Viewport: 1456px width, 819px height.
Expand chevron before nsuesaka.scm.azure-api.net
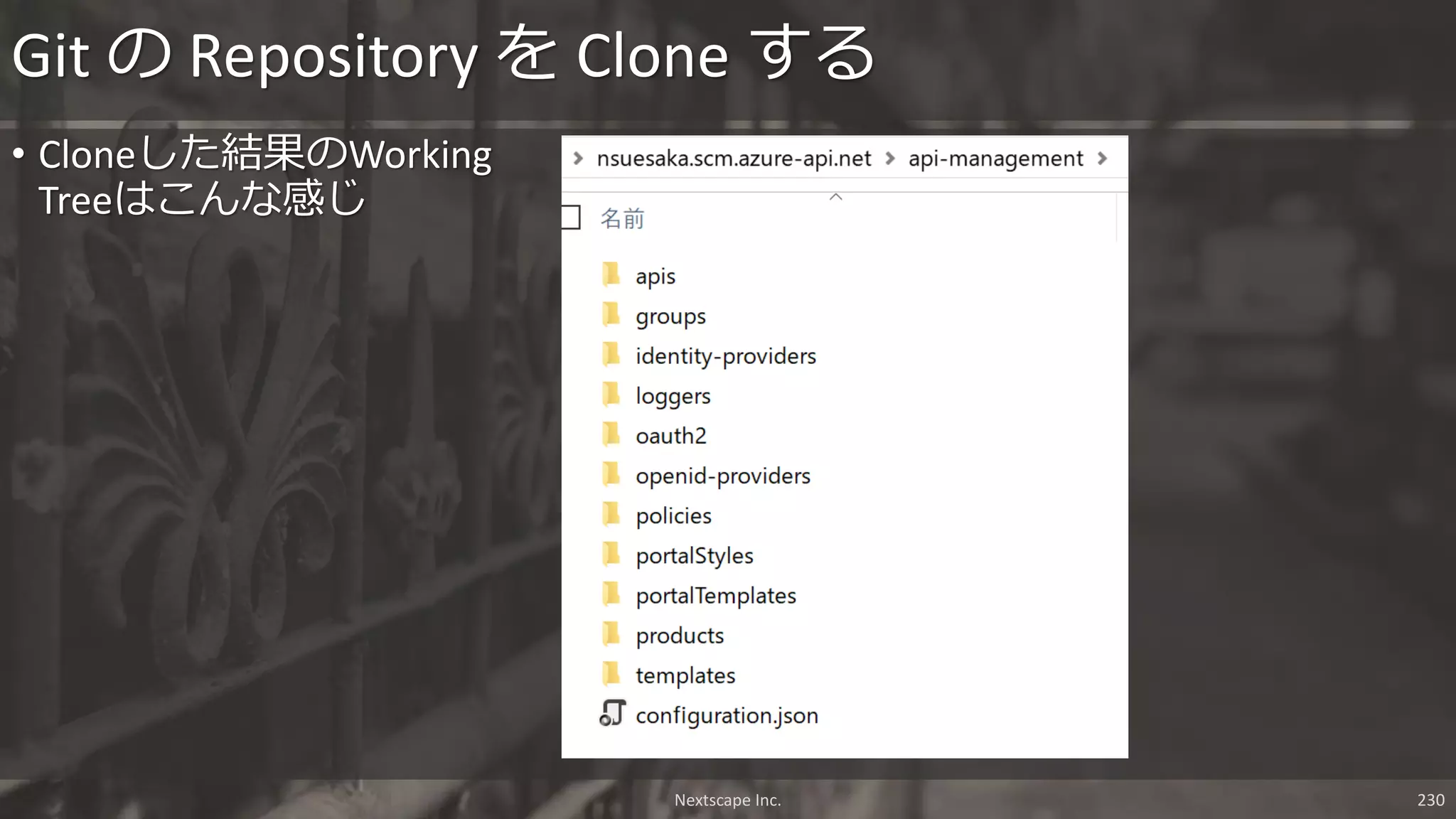[x=578, y=159]
